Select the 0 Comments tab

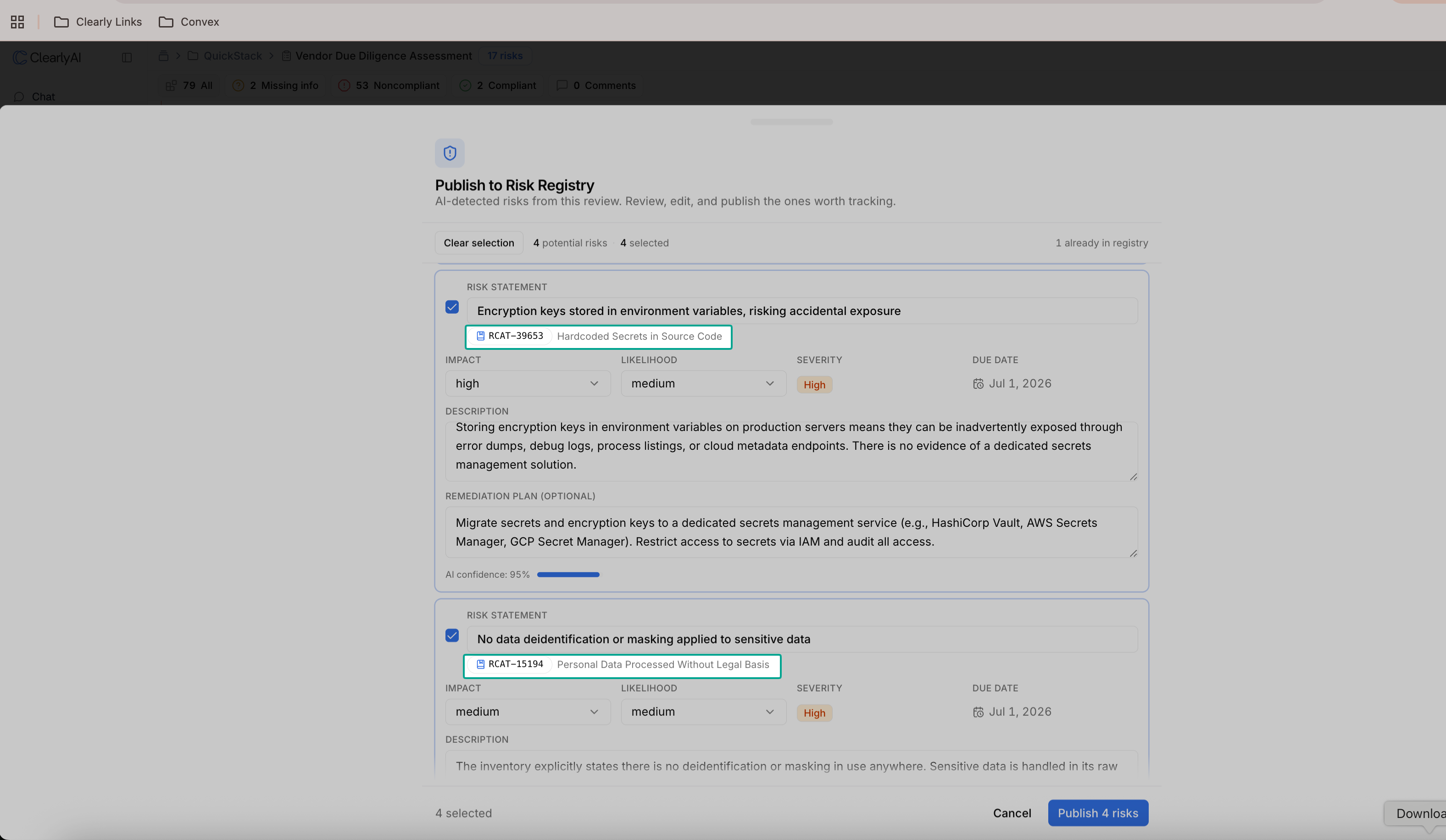pyautogui.click(x=596, y=85)
